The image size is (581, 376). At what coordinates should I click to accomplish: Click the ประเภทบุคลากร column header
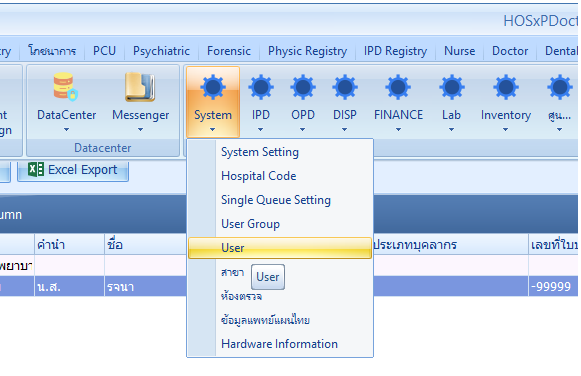tap(450, 244)
